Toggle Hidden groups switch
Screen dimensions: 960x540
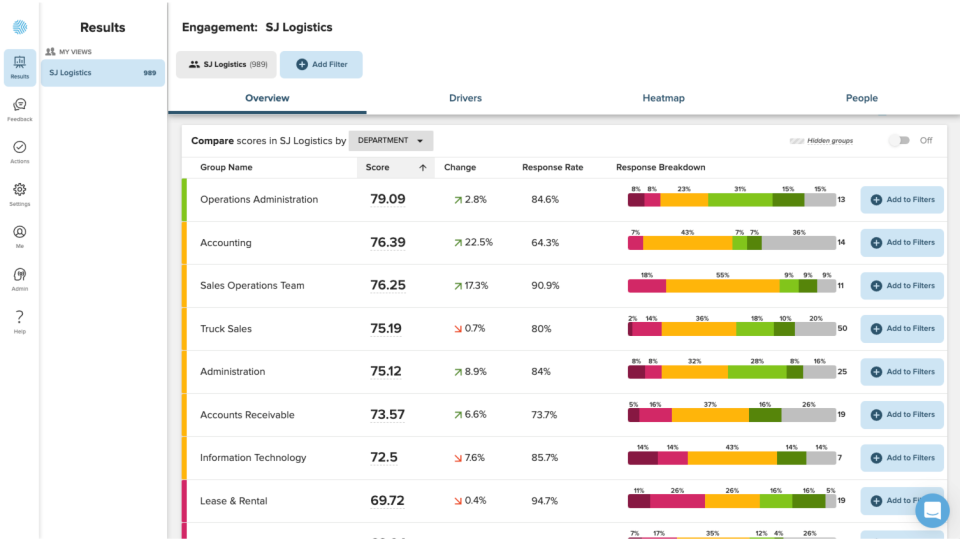pos(899,141)
